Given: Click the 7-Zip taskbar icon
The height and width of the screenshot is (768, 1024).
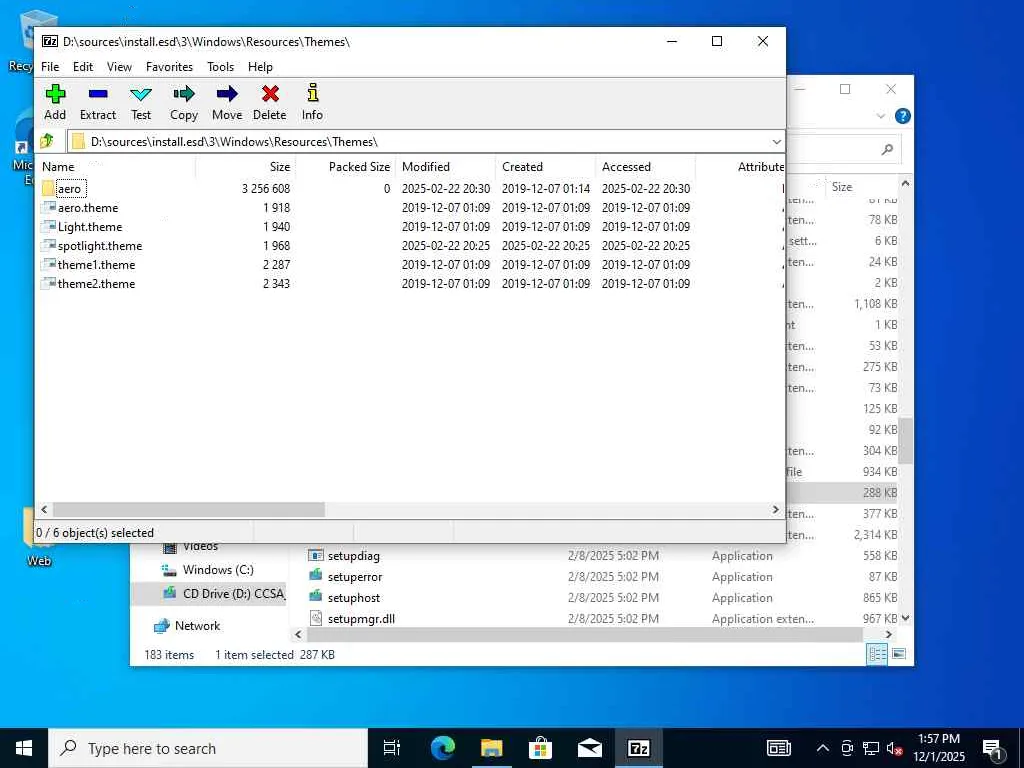Looking at the screenshot, I should pos(638,748).
